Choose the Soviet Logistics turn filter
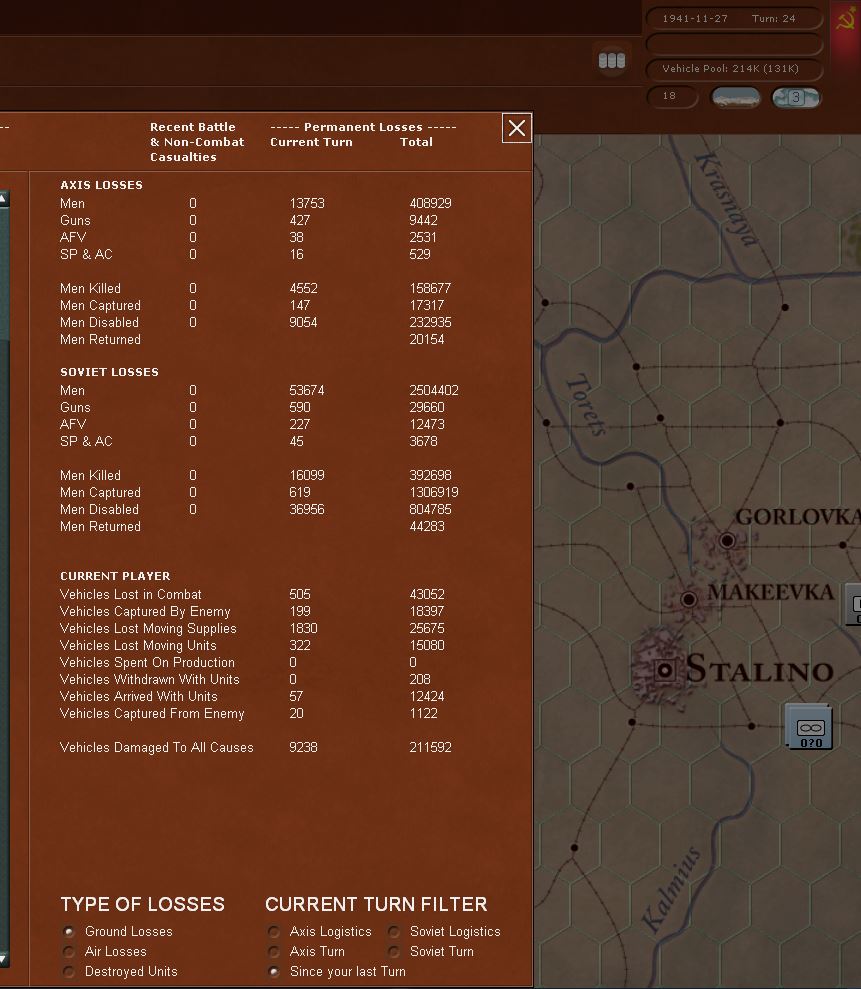 click(x=394, y=932)
